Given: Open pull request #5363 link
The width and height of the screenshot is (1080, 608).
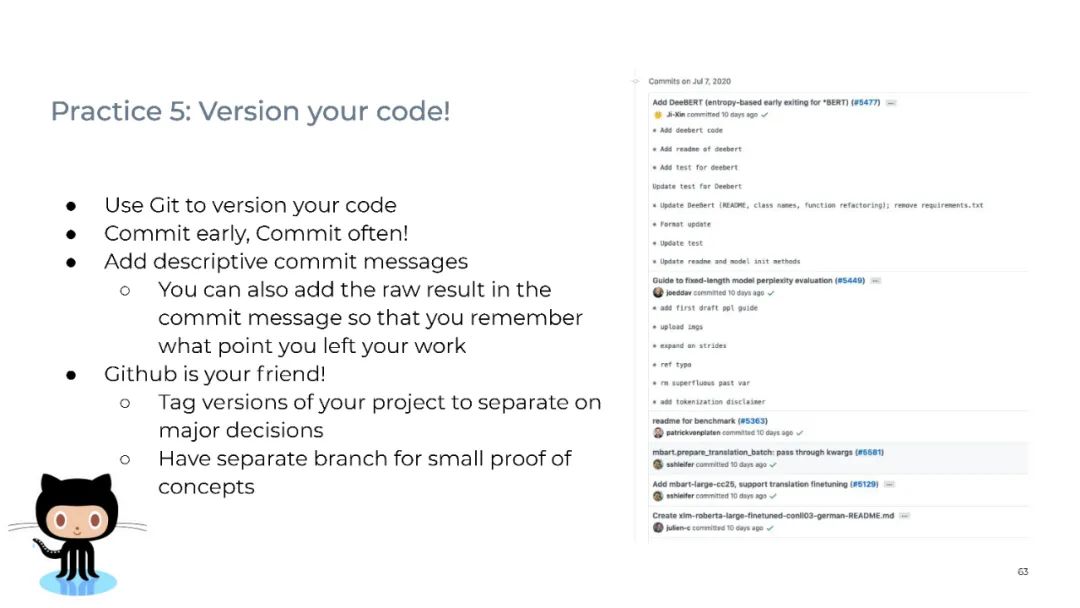Looking at the screenshot, I should point(752,421).
